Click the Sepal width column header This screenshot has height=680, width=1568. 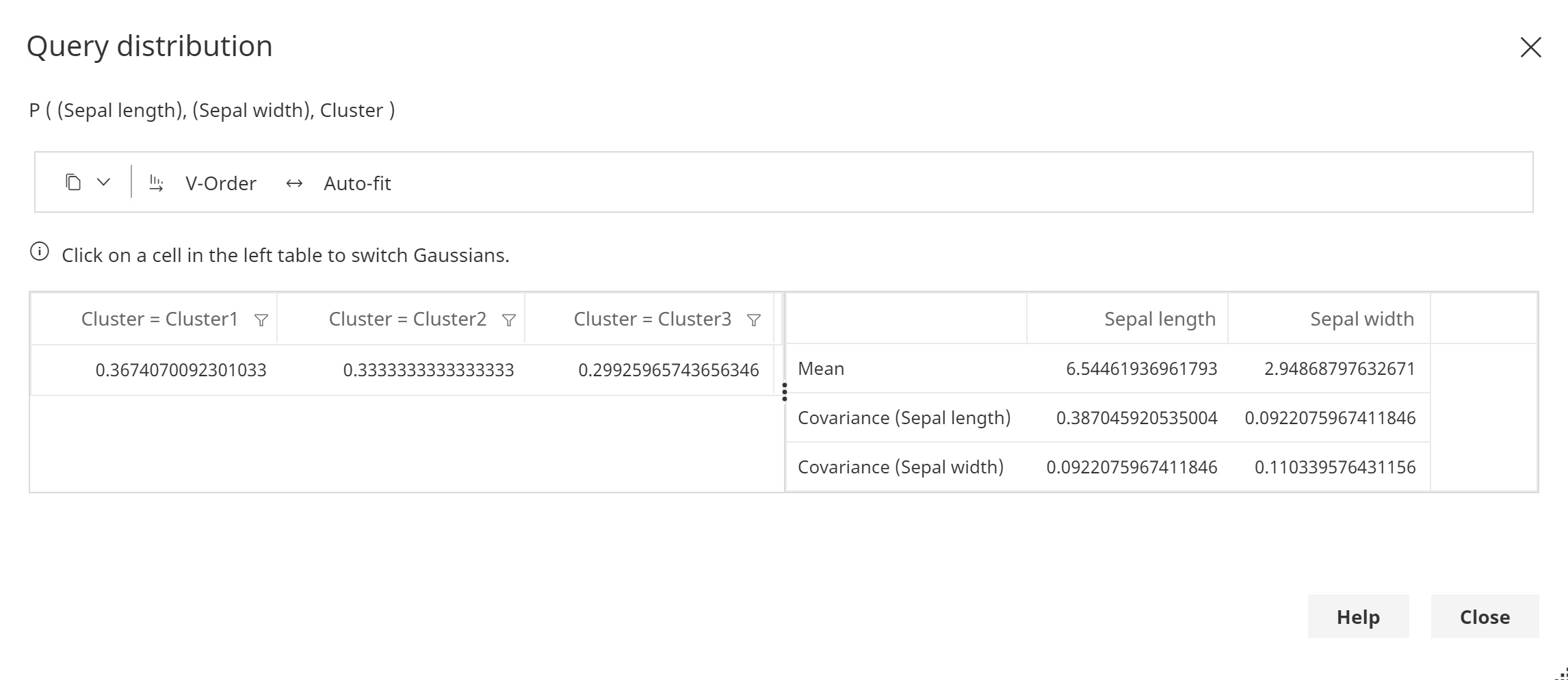1361,318
